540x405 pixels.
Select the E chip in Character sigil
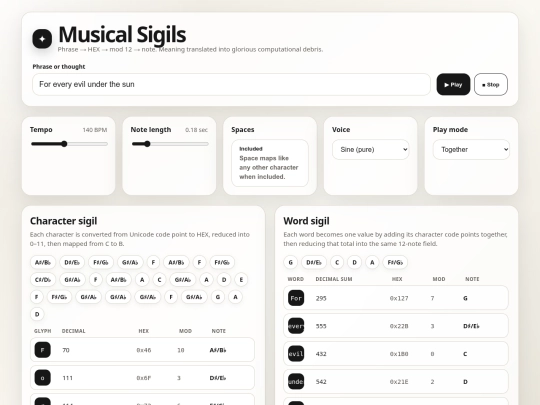tap(241, 280)
